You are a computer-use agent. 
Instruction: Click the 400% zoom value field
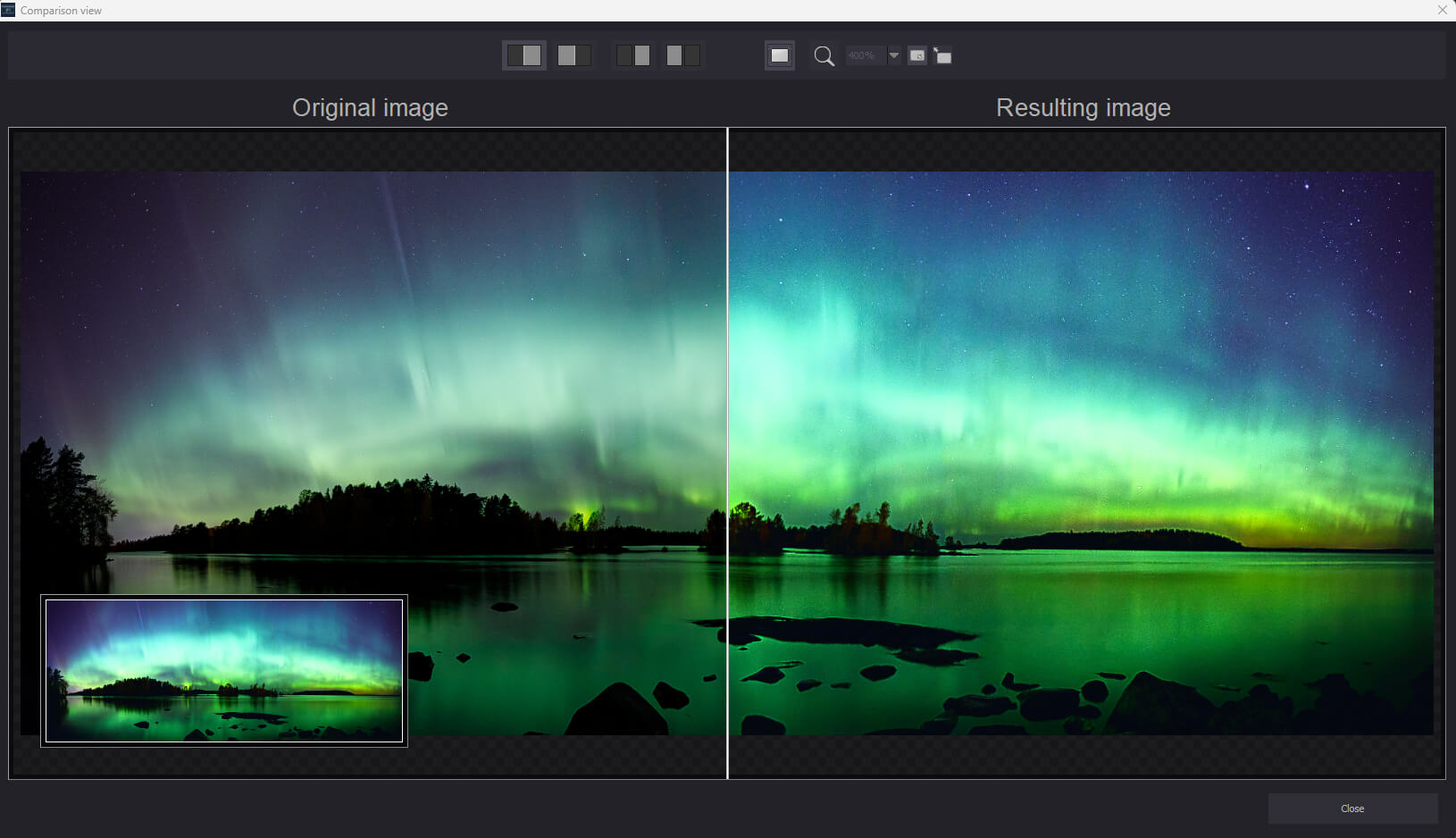863,55
